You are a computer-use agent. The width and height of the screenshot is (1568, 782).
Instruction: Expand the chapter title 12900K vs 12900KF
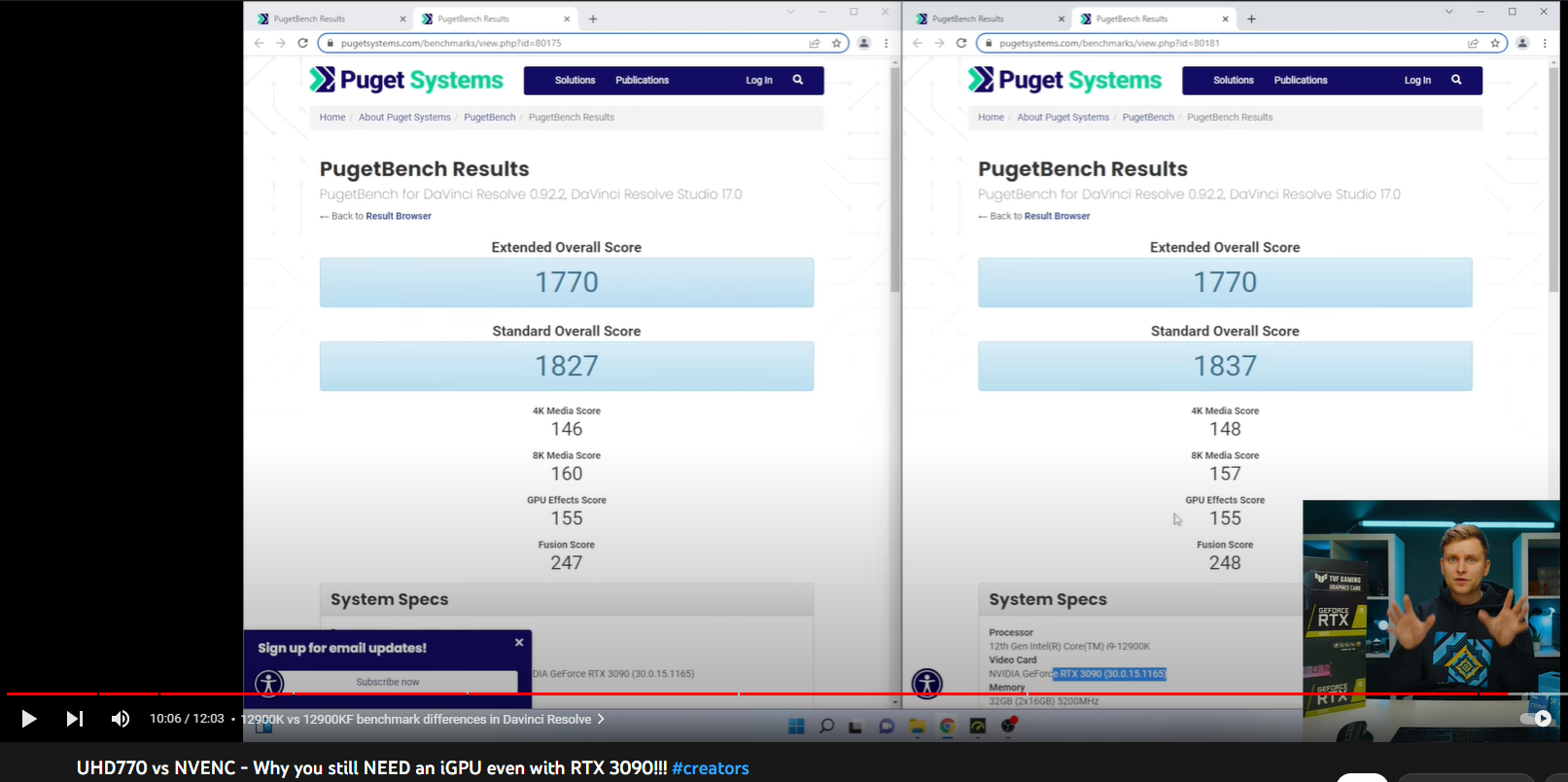(423, 719)
